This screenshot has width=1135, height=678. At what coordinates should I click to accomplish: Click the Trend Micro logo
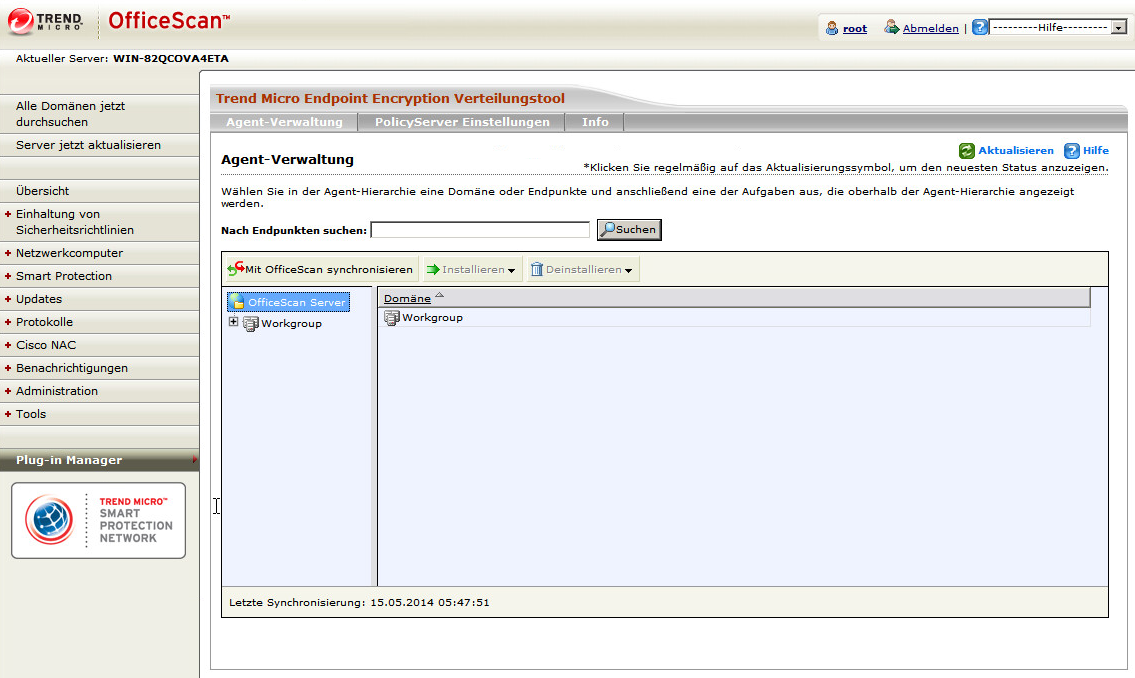[40, 20]
